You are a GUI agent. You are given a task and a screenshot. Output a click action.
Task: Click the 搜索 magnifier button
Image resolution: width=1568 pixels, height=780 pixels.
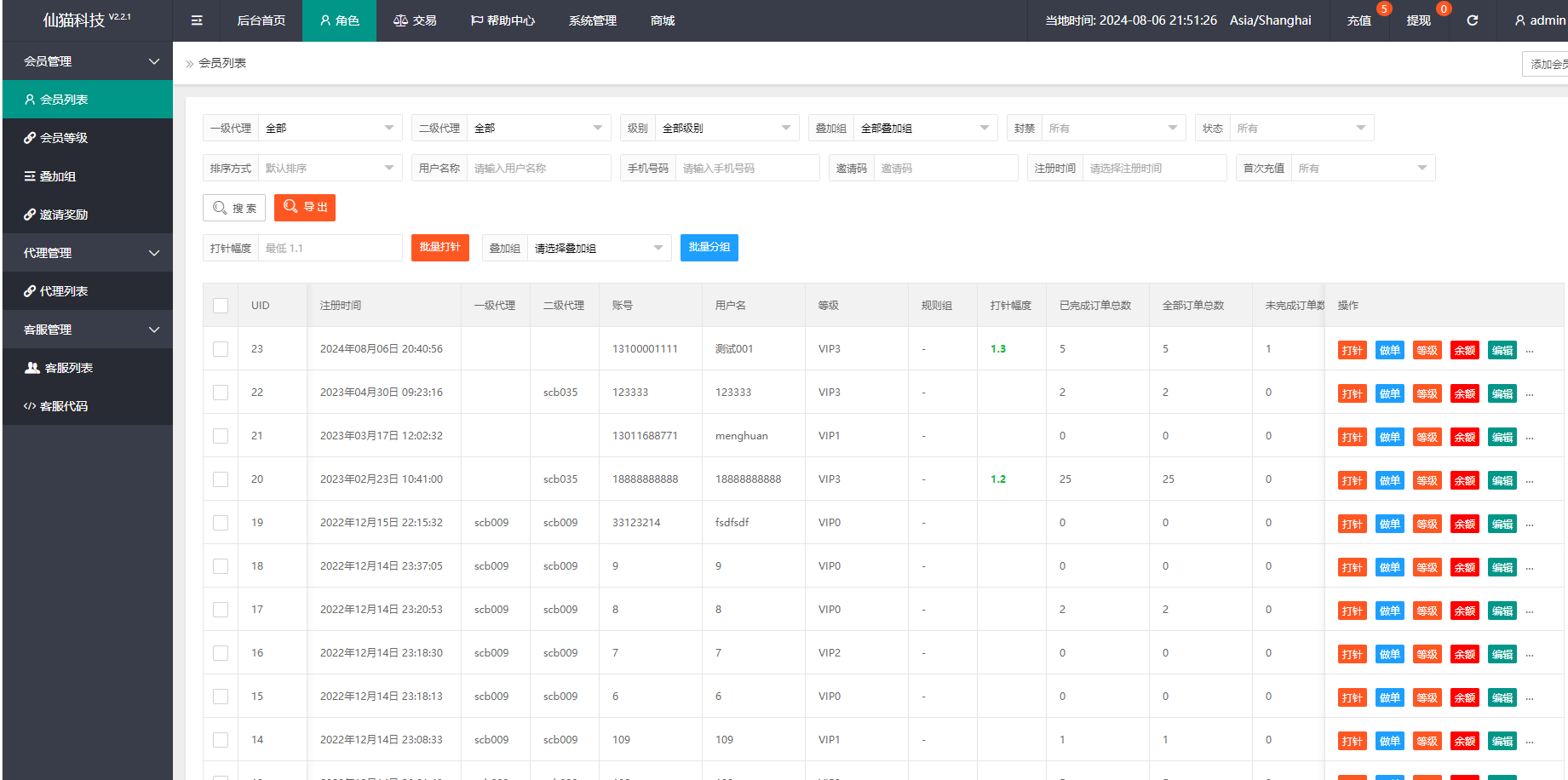(234, 208)
